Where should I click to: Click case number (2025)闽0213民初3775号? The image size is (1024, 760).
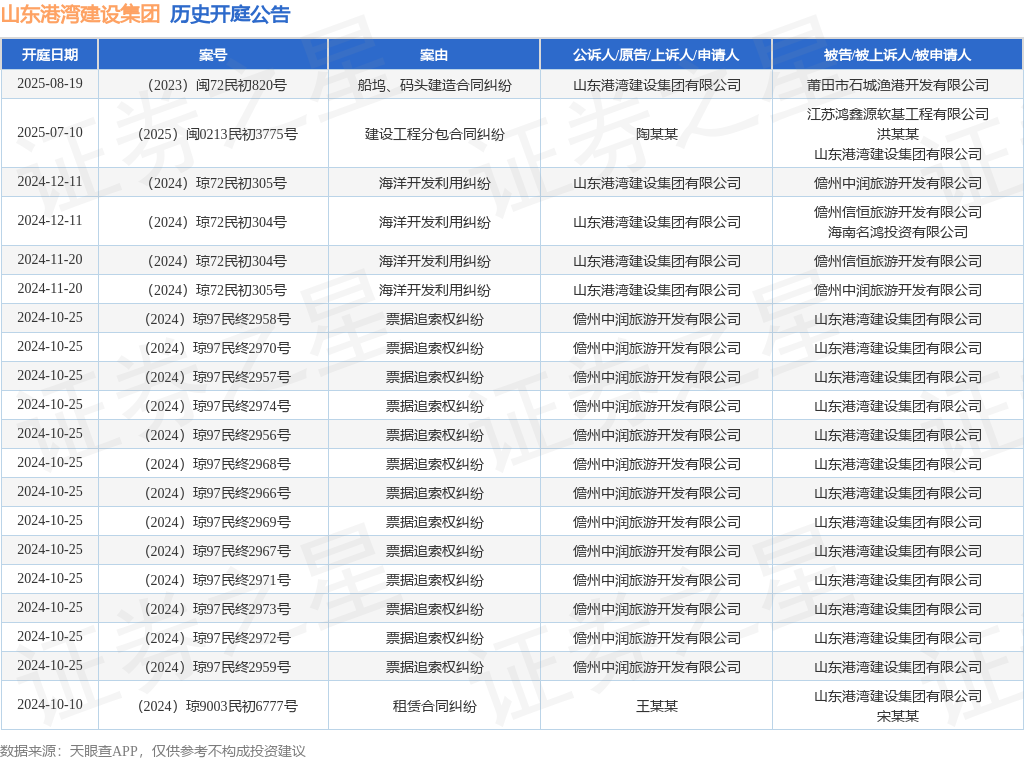217,134
